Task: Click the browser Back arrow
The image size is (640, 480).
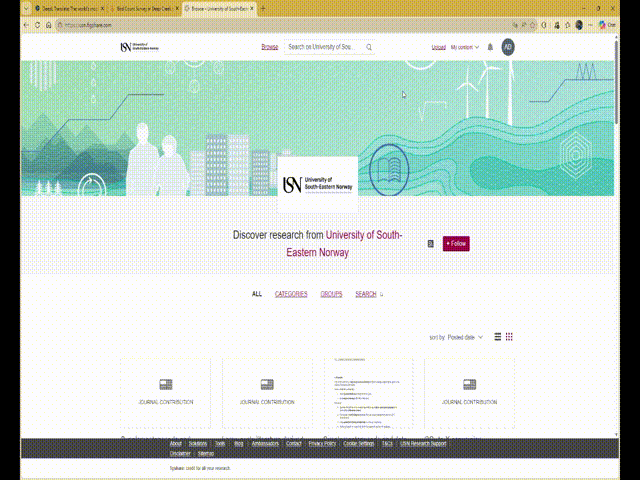Action: (27, 25)
